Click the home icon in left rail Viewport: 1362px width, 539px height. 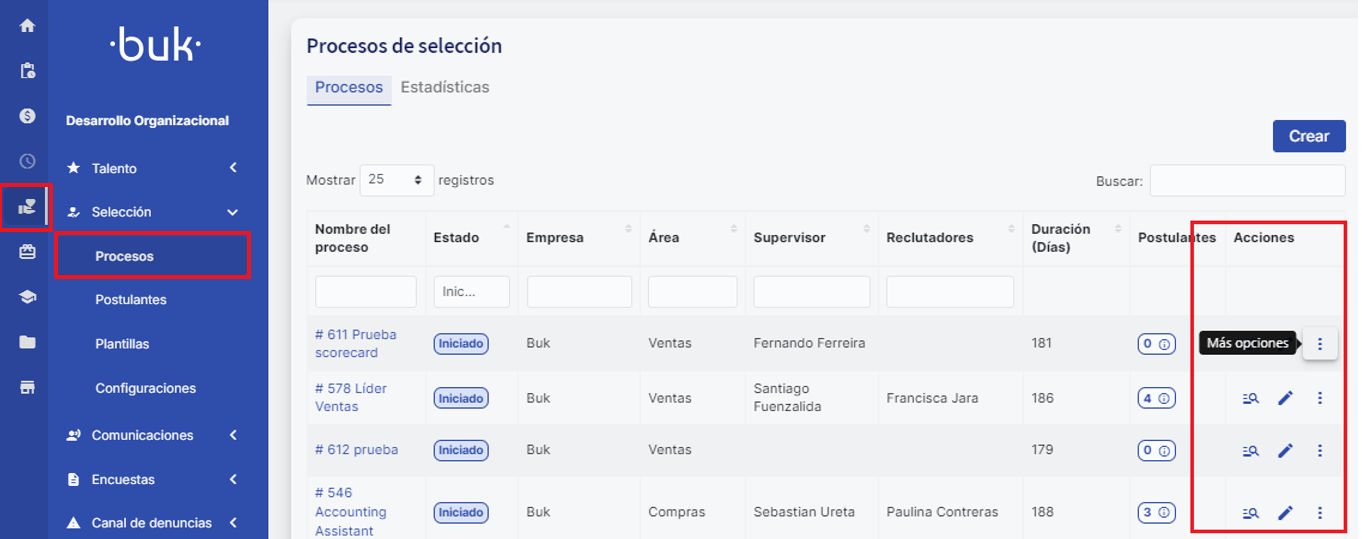point(27,26)
